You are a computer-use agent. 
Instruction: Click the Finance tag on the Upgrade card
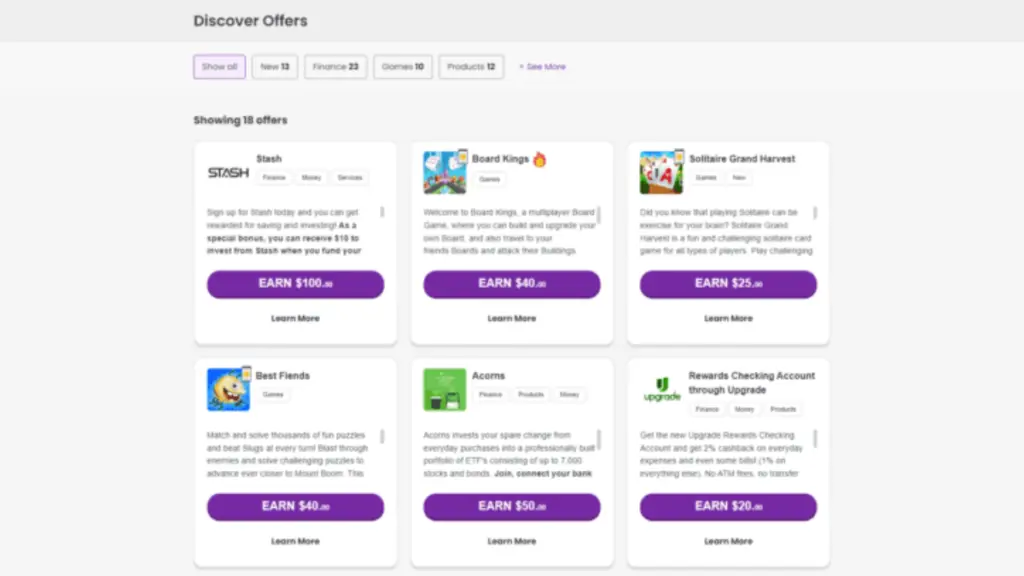click(707, 409)
